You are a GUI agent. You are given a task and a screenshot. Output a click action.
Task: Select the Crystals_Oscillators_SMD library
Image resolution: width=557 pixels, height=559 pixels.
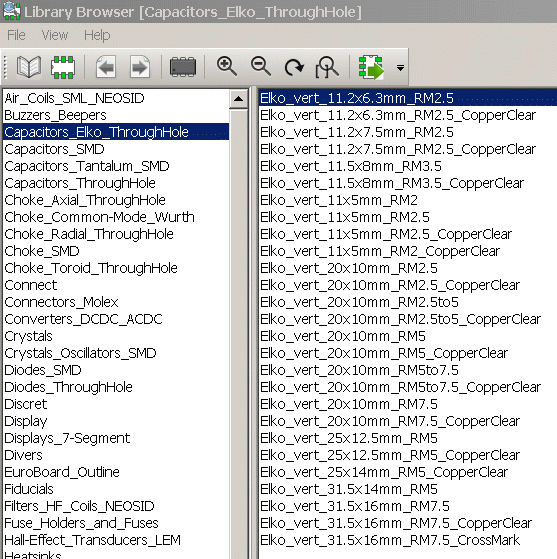point(80,353)
